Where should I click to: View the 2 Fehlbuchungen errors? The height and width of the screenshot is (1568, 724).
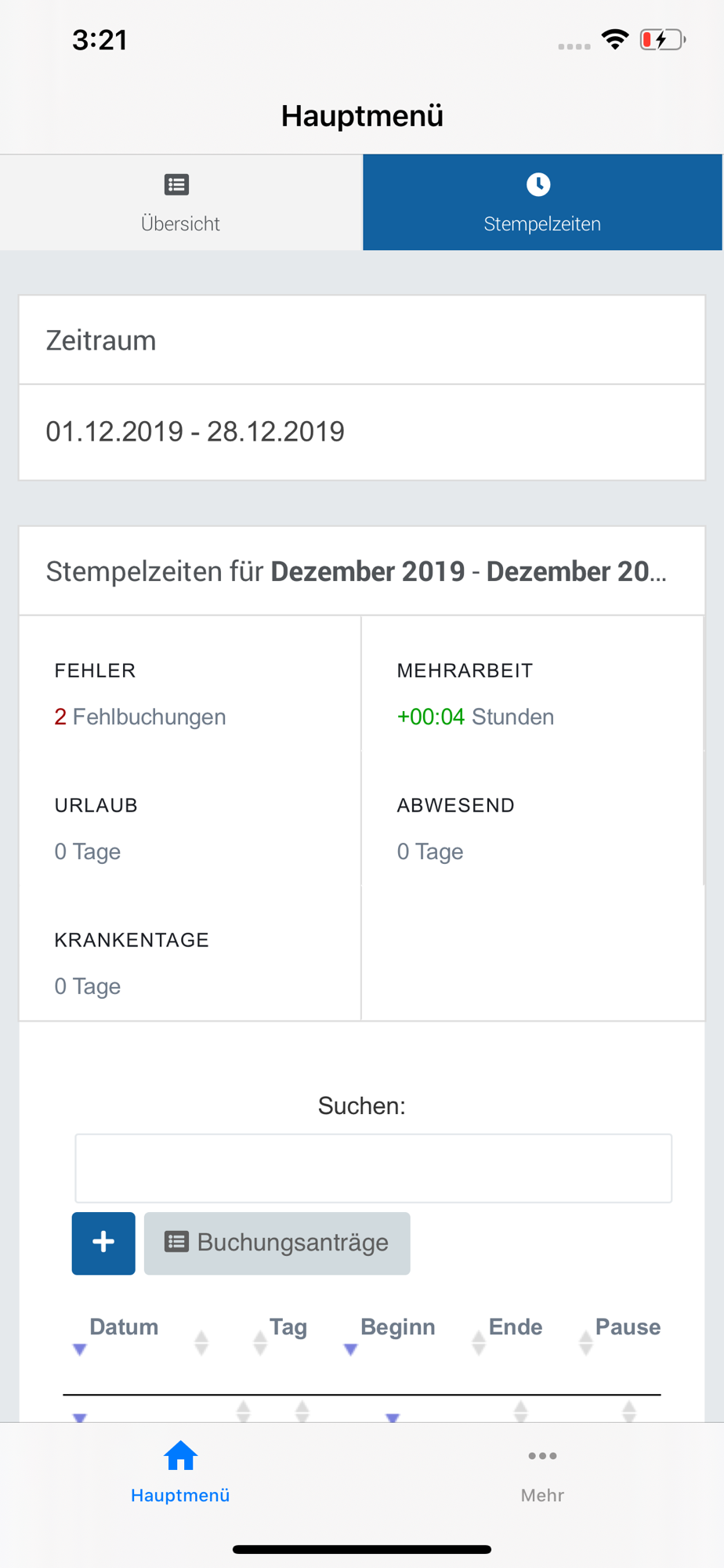[x=140, y=717]
